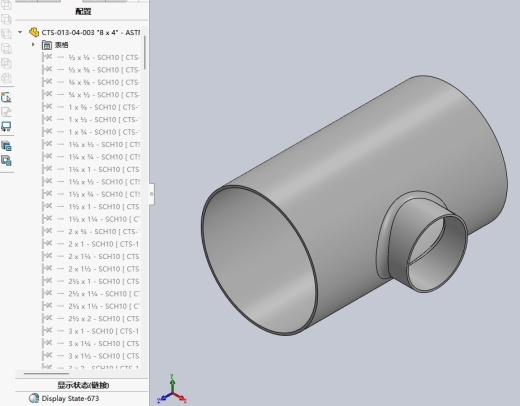This screenshot has height=406, width=520.
Task: Click the configuration tree vertical scrollbar thumb
Action: click(x=145, y=53)
